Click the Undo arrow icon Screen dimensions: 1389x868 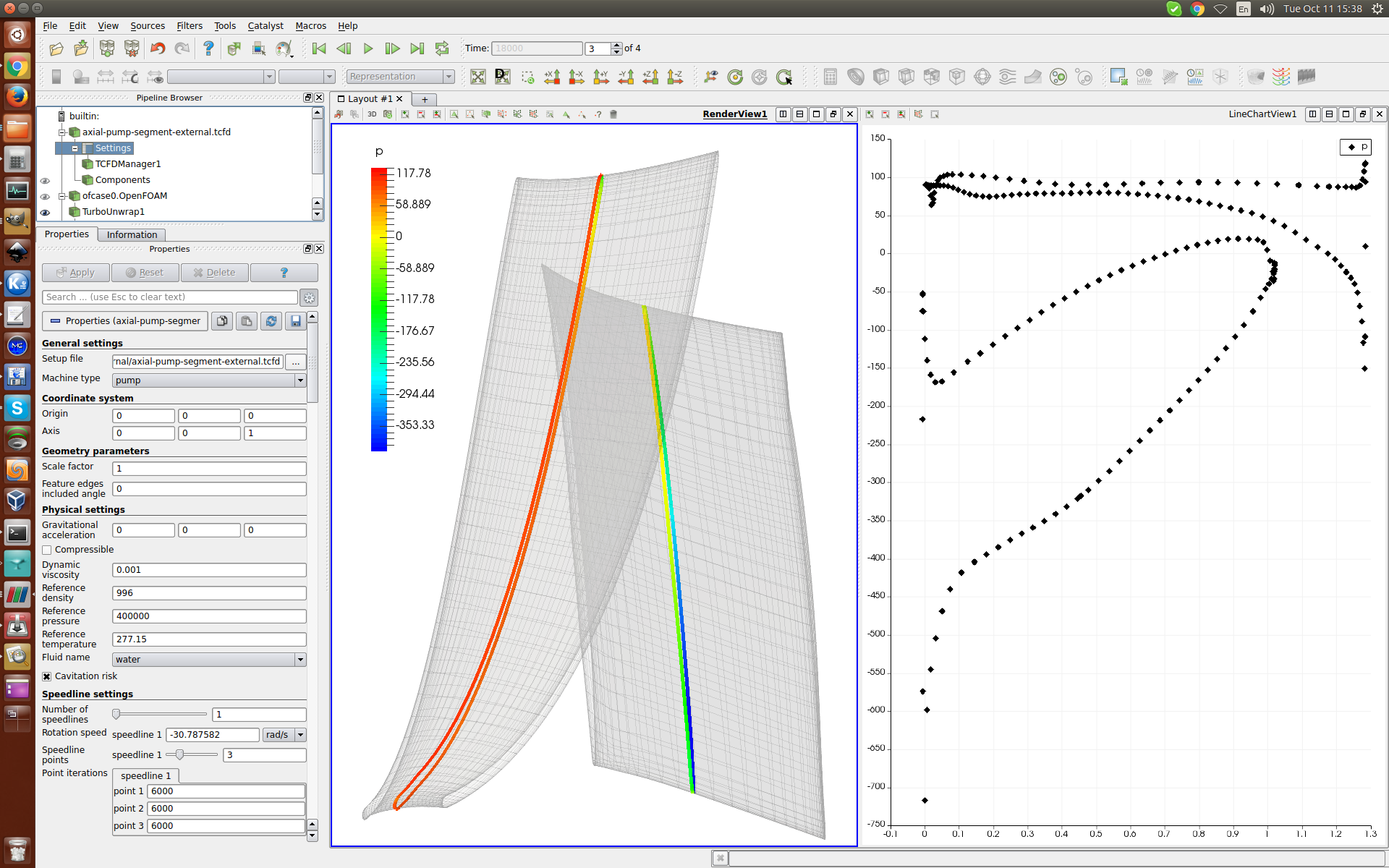[x=157, y=49]
